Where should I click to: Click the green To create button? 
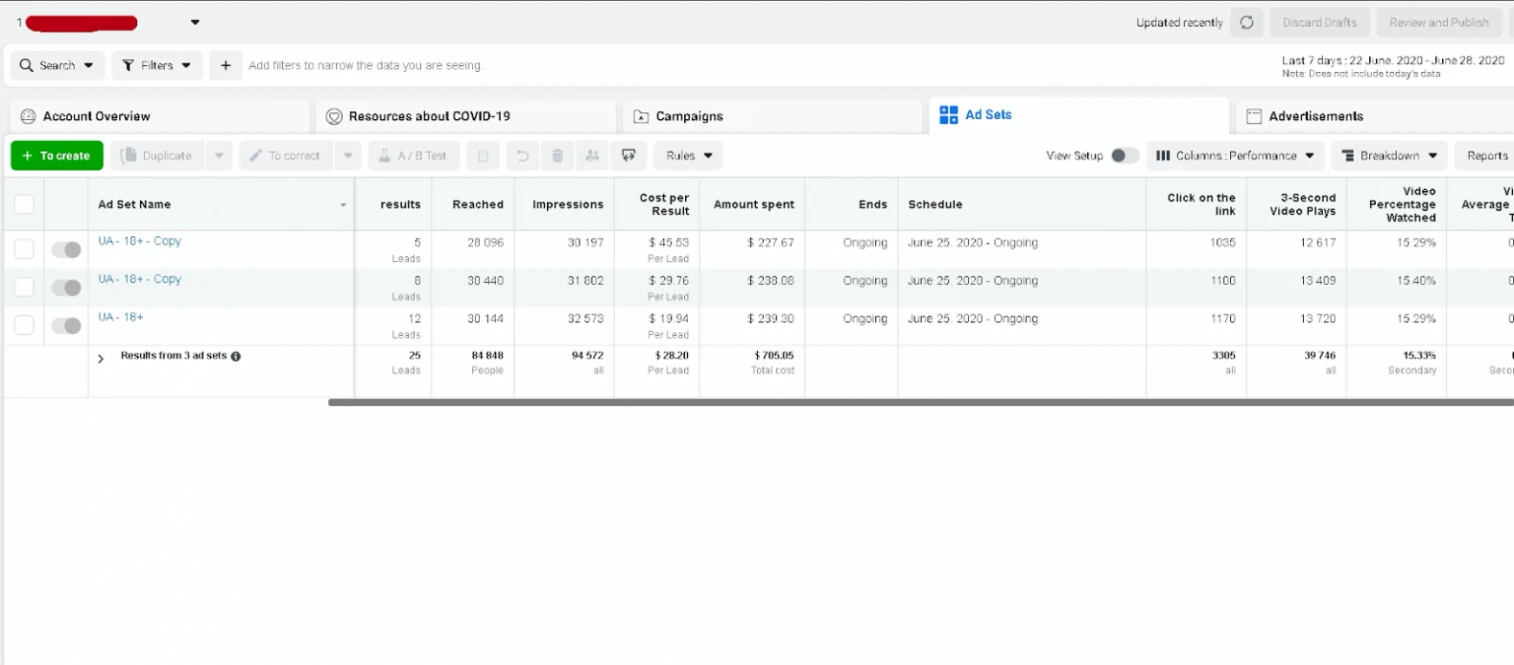(x=57, y=156)
